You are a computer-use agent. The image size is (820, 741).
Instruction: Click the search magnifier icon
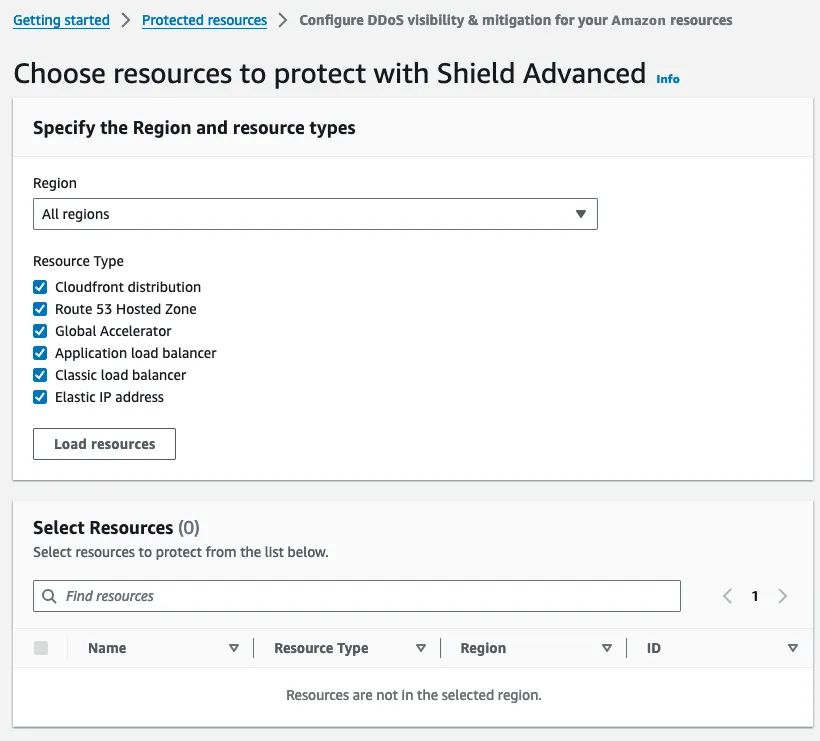point(49,596)
